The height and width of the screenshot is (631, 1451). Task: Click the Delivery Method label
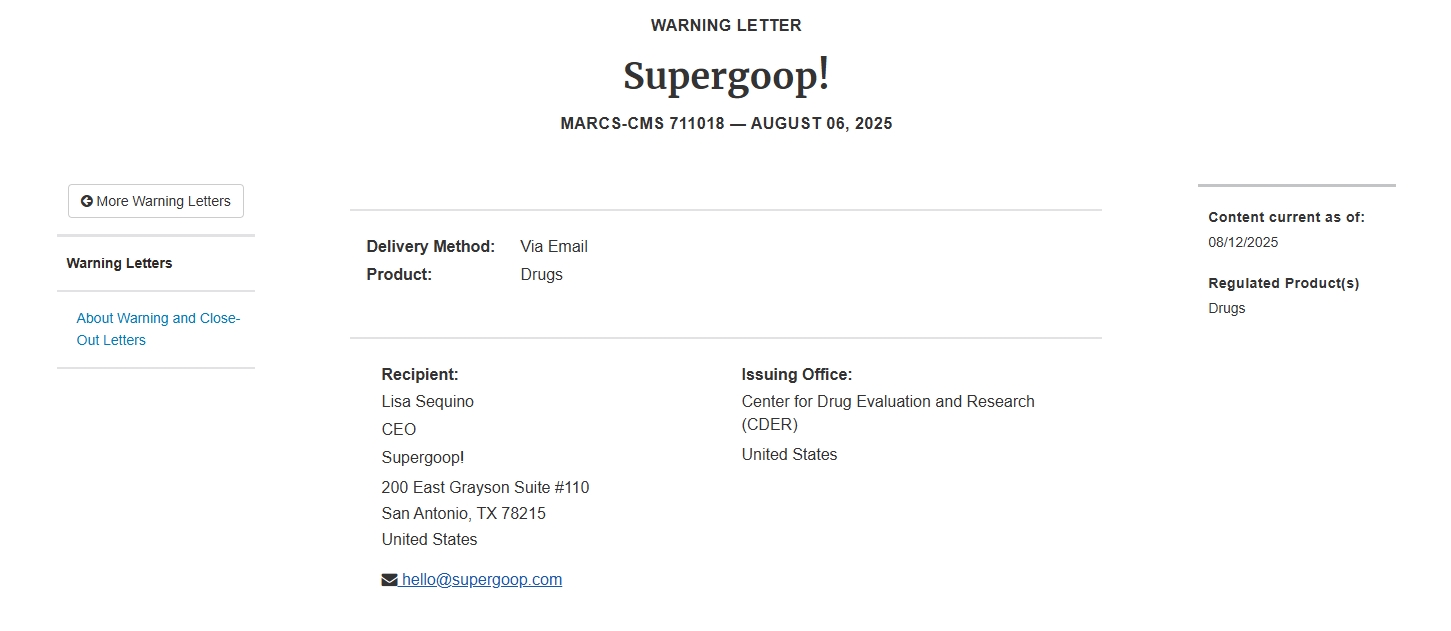pos(431,247)
